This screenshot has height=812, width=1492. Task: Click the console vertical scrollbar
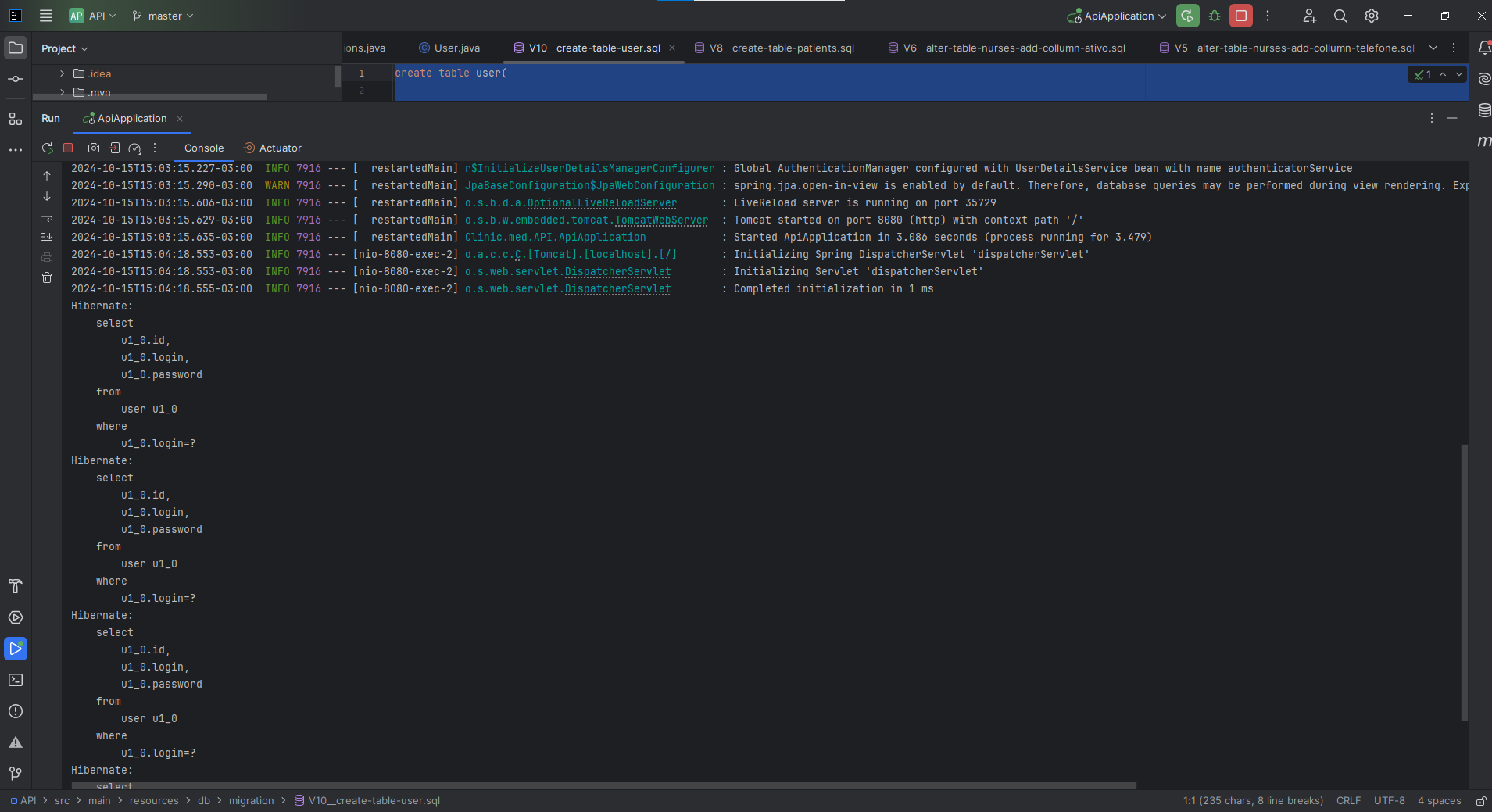point(1464,582)
